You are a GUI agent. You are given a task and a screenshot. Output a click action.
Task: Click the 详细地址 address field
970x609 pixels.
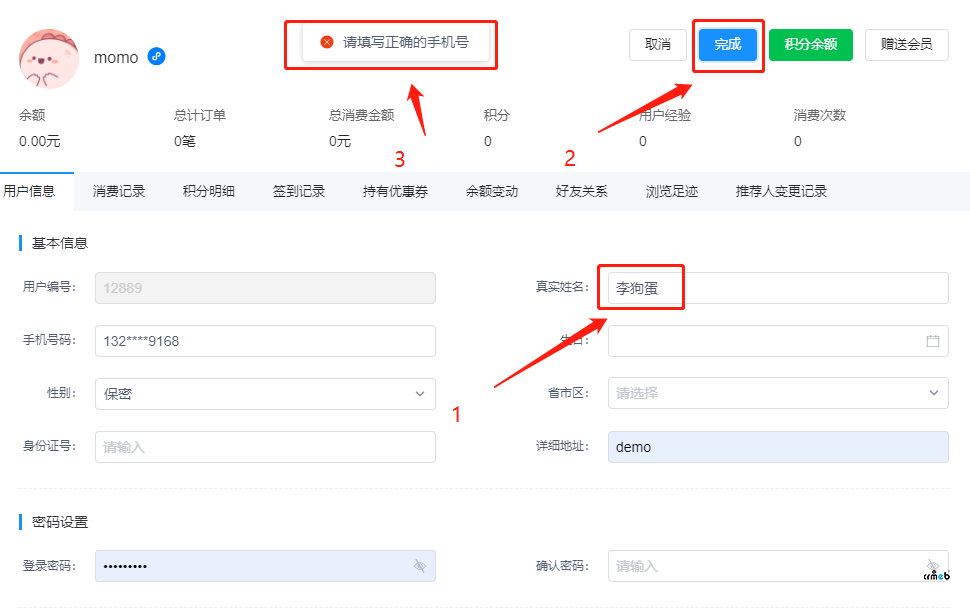point(777,447)
